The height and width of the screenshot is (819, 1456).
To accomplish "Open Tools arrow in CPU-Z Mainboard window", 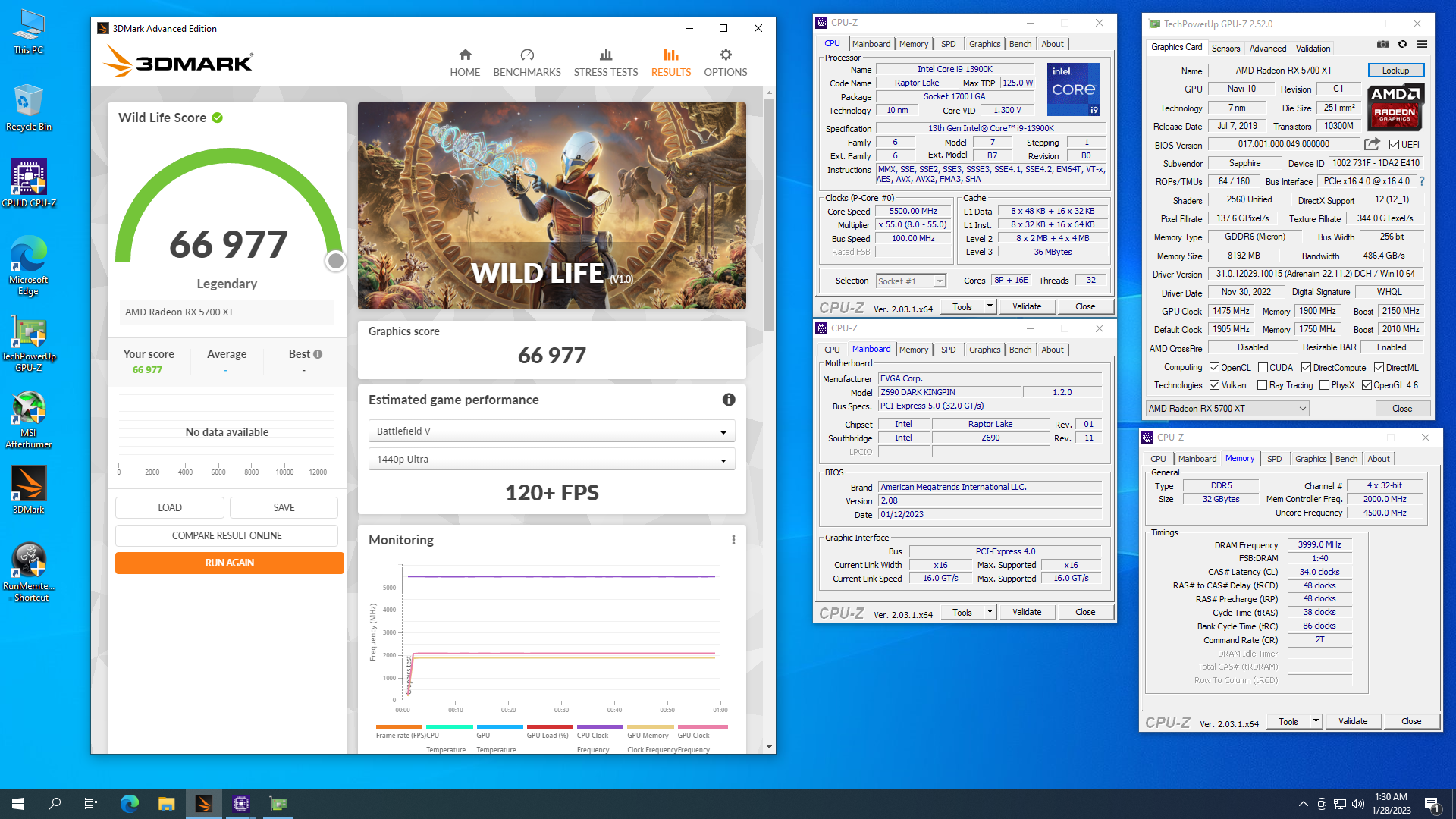I will 990,612.
